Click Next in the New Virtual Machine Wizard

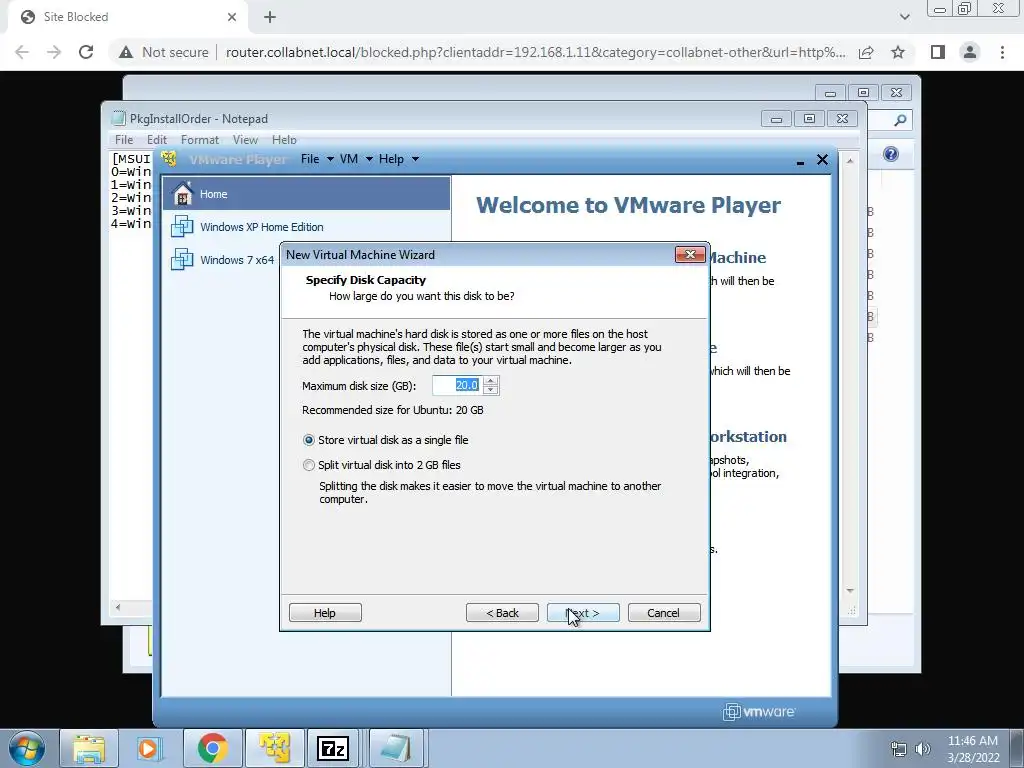583,613
